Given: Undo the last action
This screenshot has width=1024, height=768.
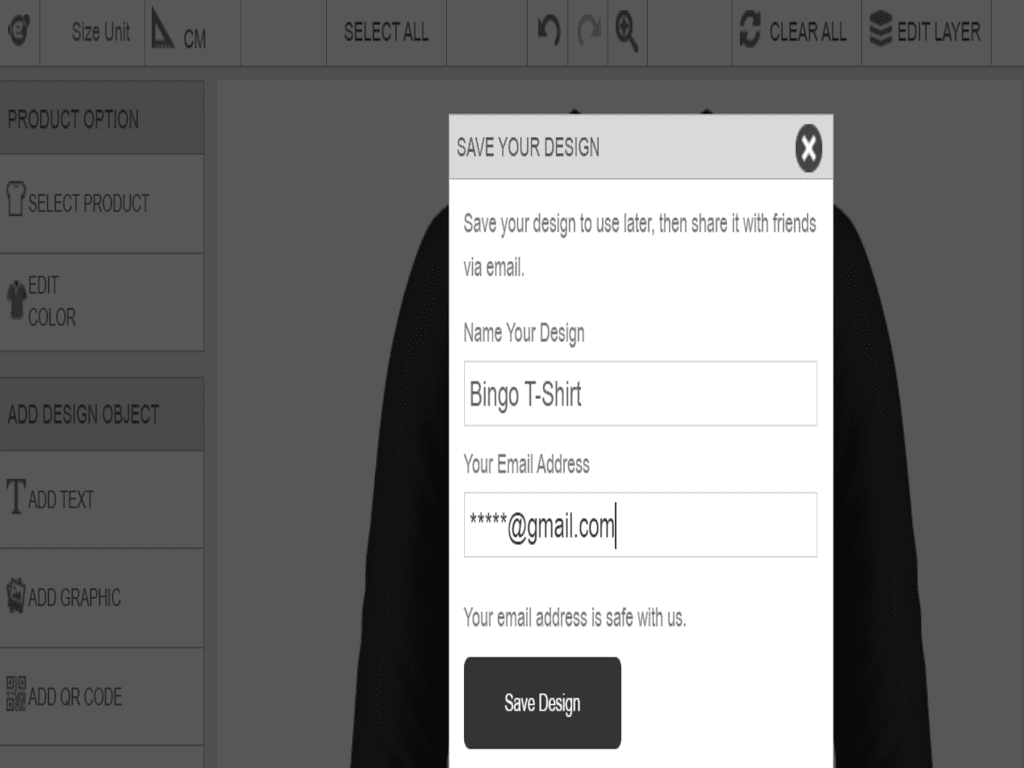Looking at the screenshot, I should click(547, 31).
